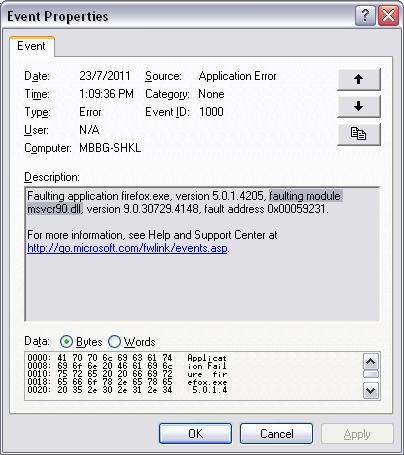404x455 pixels.
Task: Click hex data row 0010
Action: pos(127,374)
